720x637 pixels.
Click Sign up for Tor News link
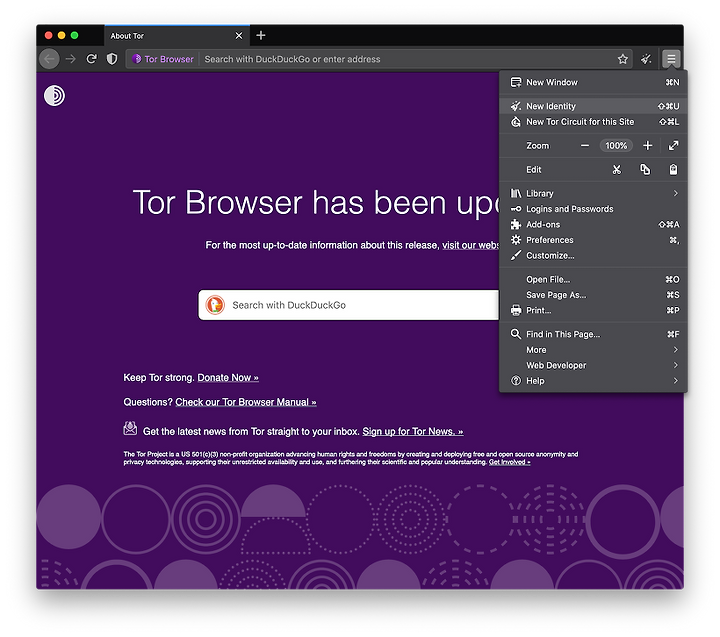413,432
